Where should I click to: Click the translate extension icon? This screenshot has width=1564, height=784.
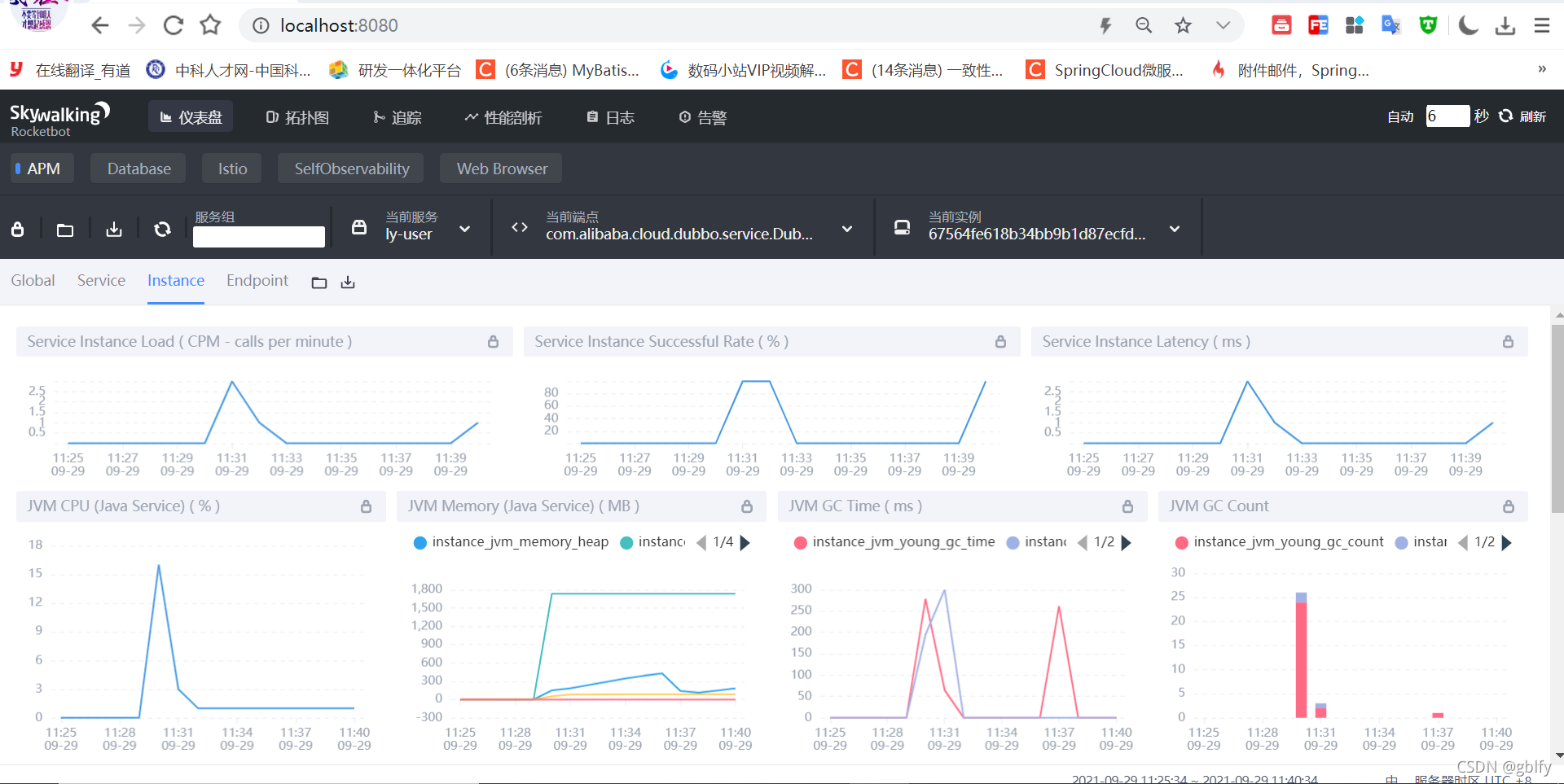pyautogui.click(x=1391, y=26)
